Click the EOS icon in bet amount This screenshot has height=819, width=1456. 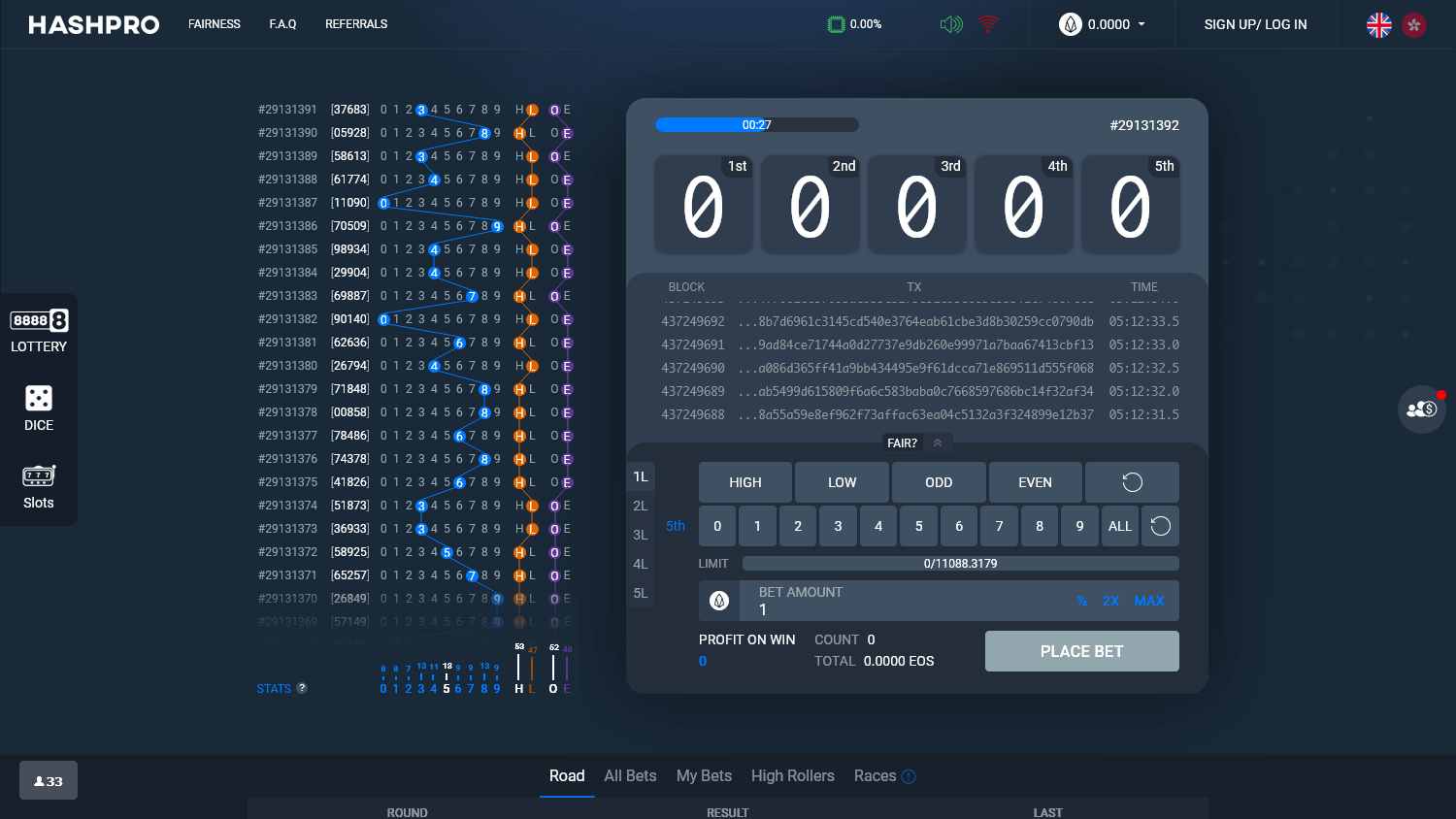pos(719,601)
